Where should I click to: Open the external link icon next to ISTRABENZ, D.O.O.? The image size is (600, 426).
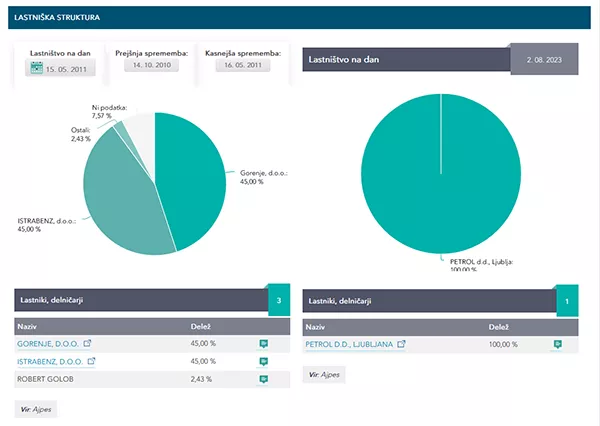pyautogui.click(x=91, y=361)
